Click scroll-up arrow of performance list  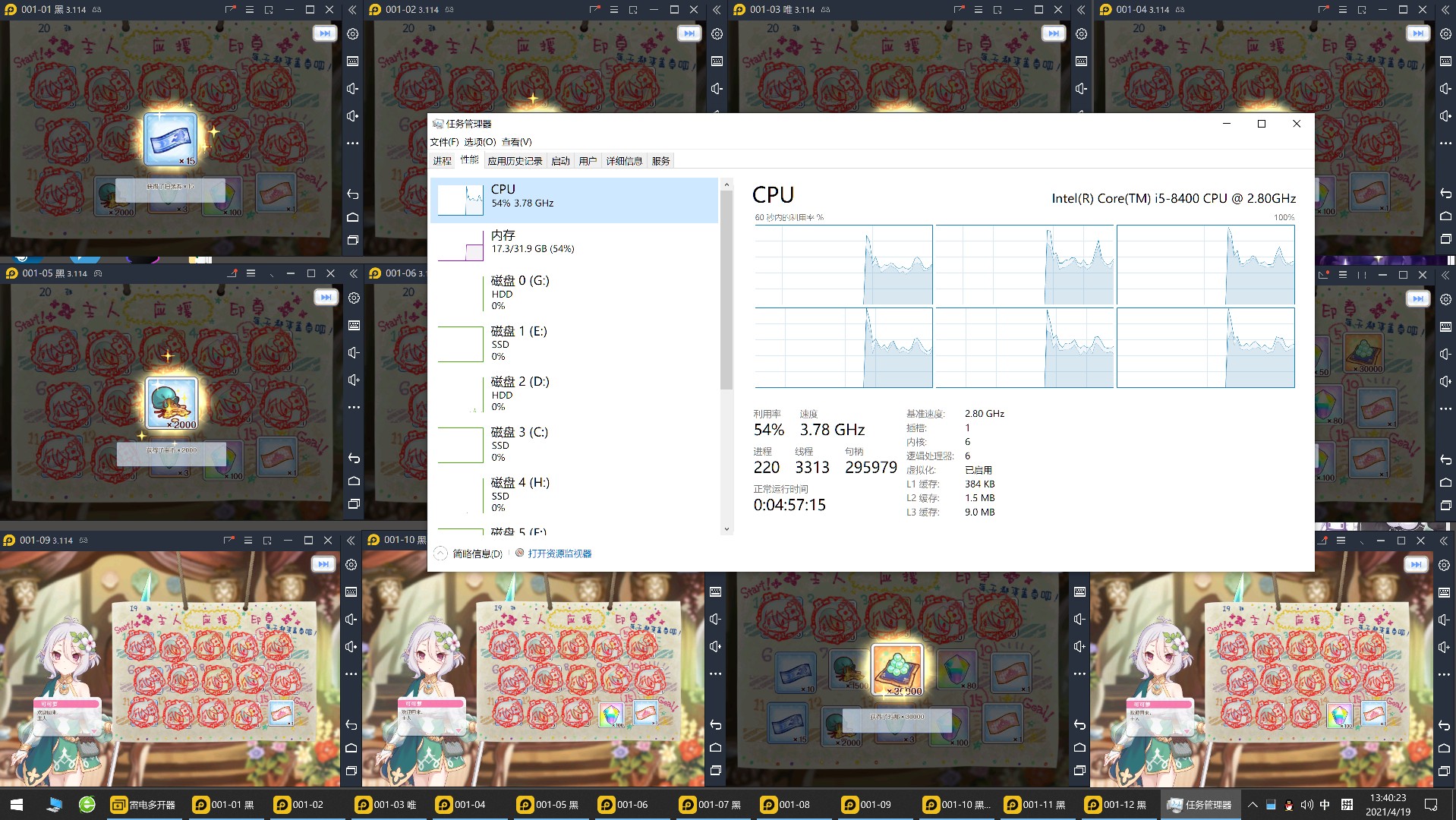pyautogui.click(x=726, y=184)
